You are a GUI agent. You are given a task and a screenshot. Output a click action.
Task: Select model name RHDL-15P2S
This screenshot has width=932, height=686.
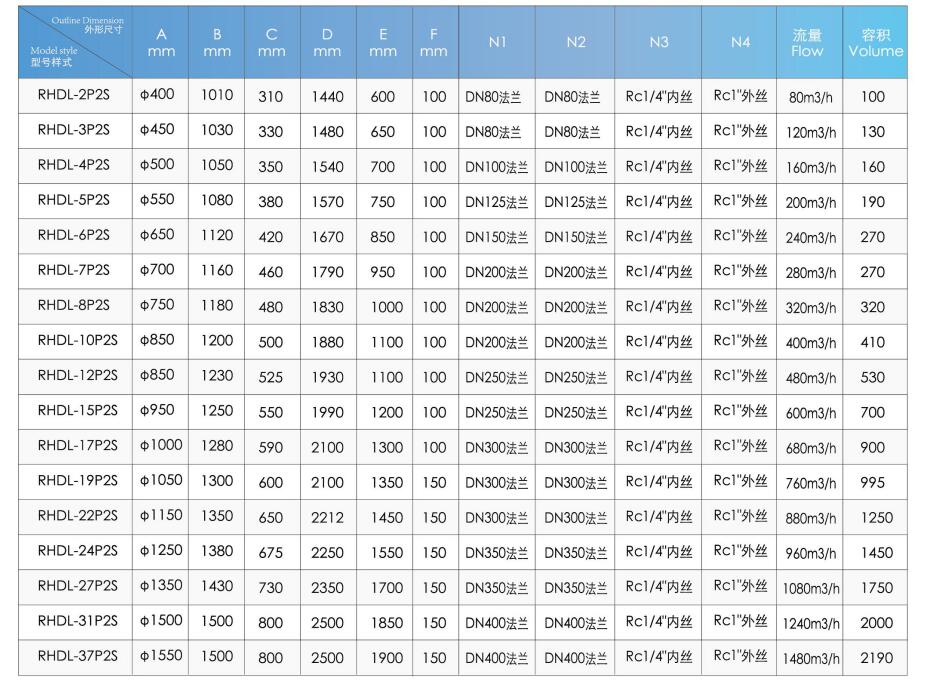pos(78,410)
